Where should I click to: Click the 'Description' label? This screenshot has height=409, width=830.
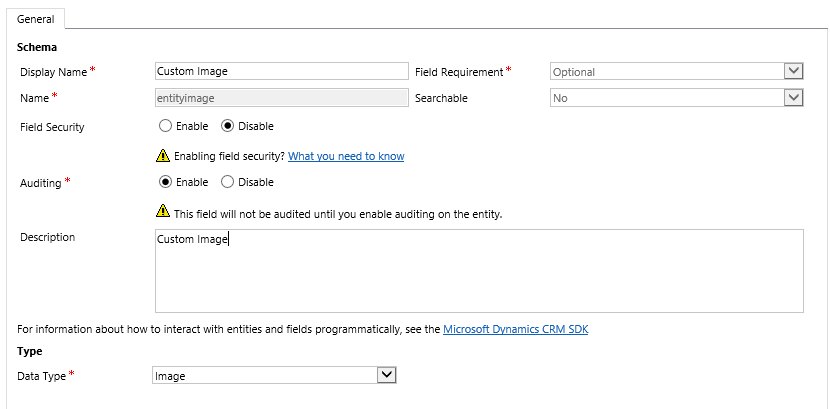48,237
